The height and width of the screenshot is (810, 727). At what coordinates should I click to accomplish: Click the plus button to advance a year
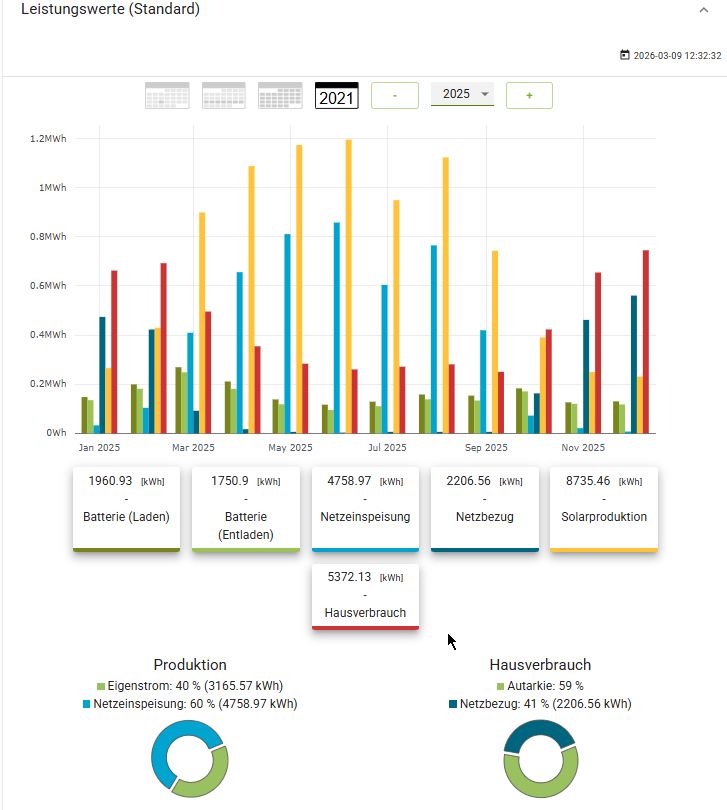[x=529, y=96]
